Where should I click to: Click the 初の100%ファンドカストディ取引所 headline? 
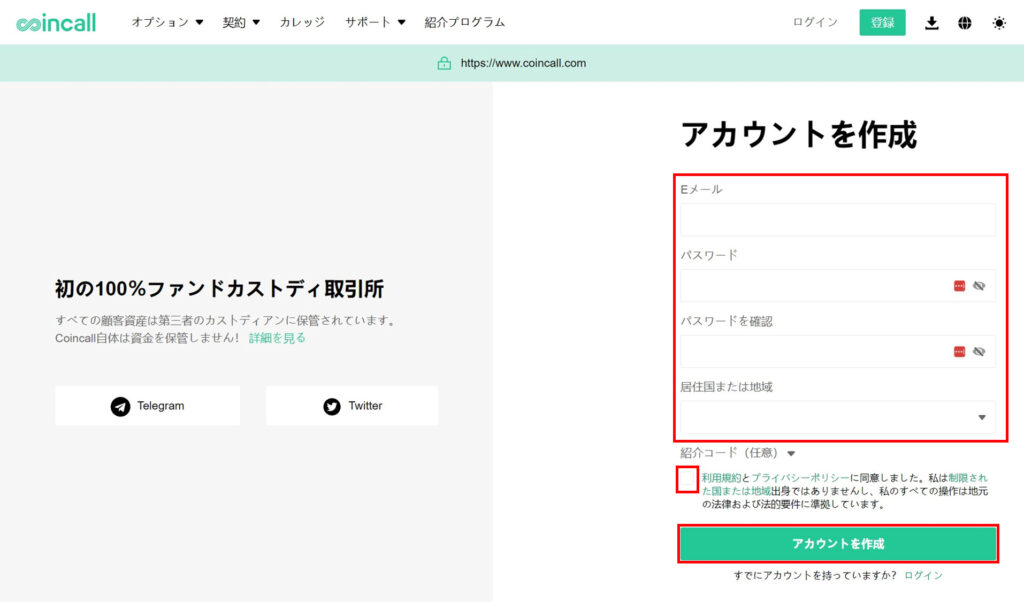(x=219, y=289)
